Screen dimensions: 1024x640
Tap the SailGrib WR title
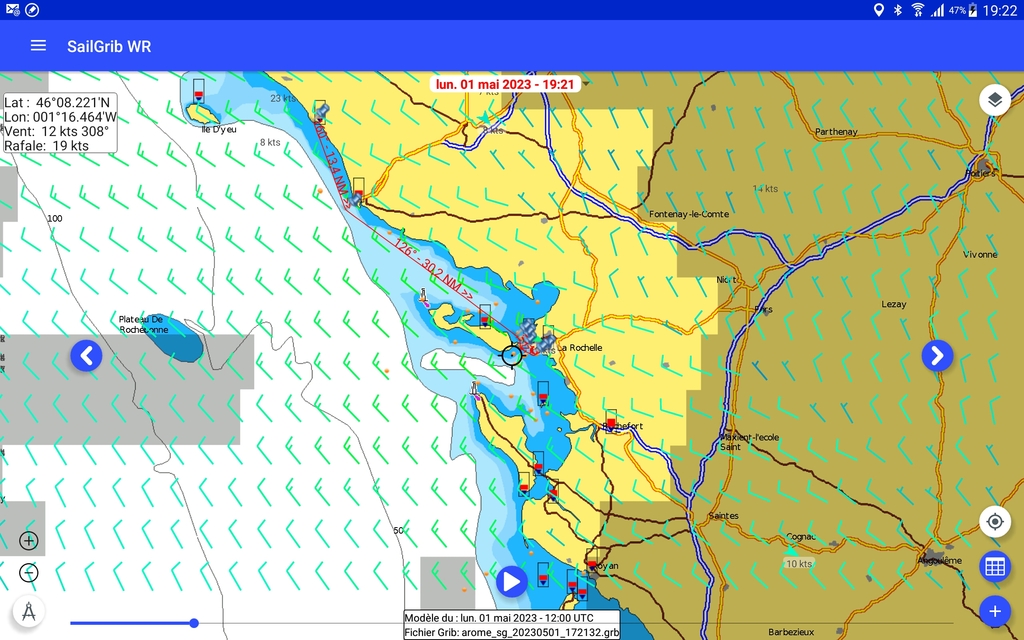(109, 46)
